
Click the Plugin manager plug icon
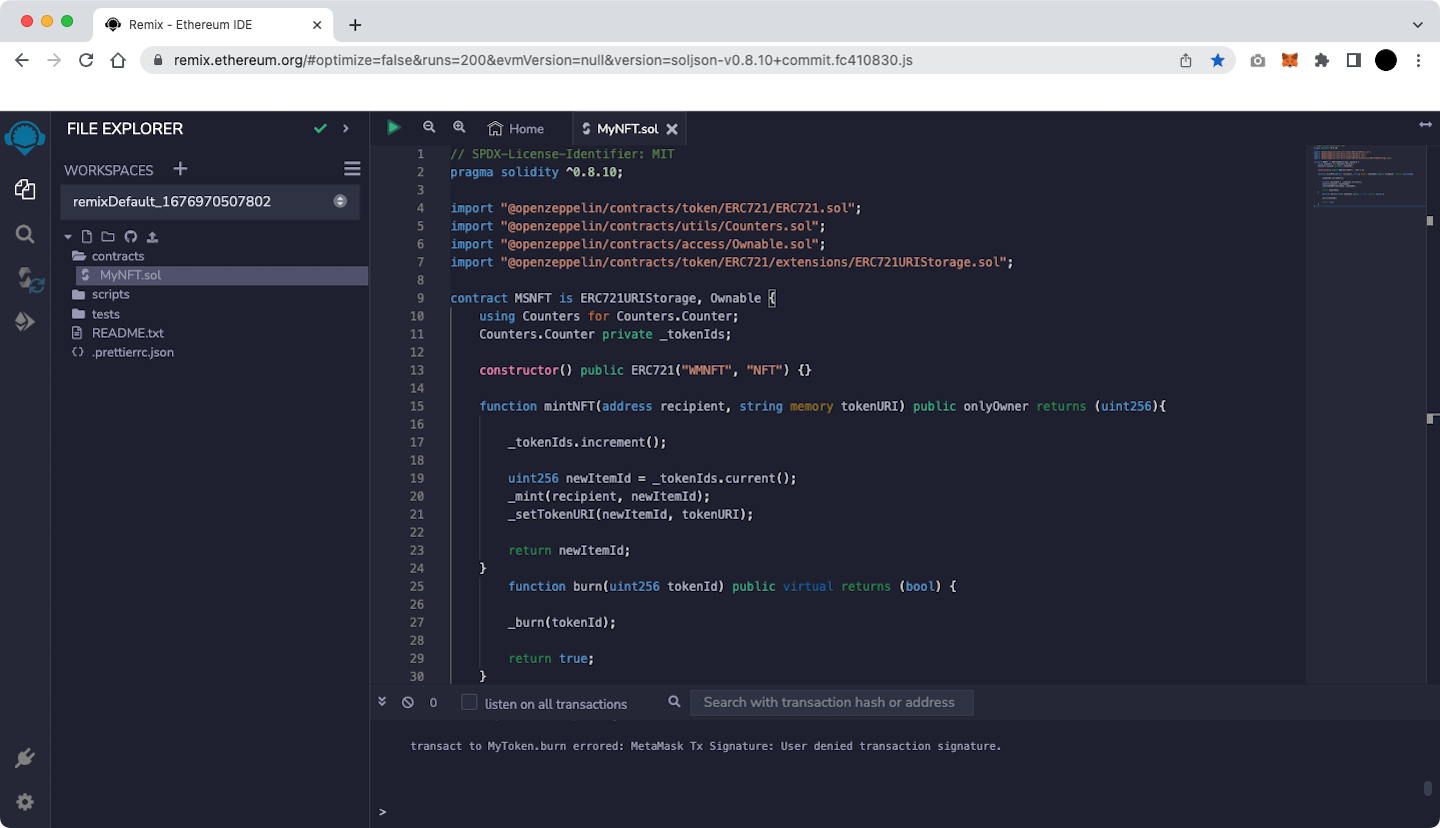click(x=25, y=759)
